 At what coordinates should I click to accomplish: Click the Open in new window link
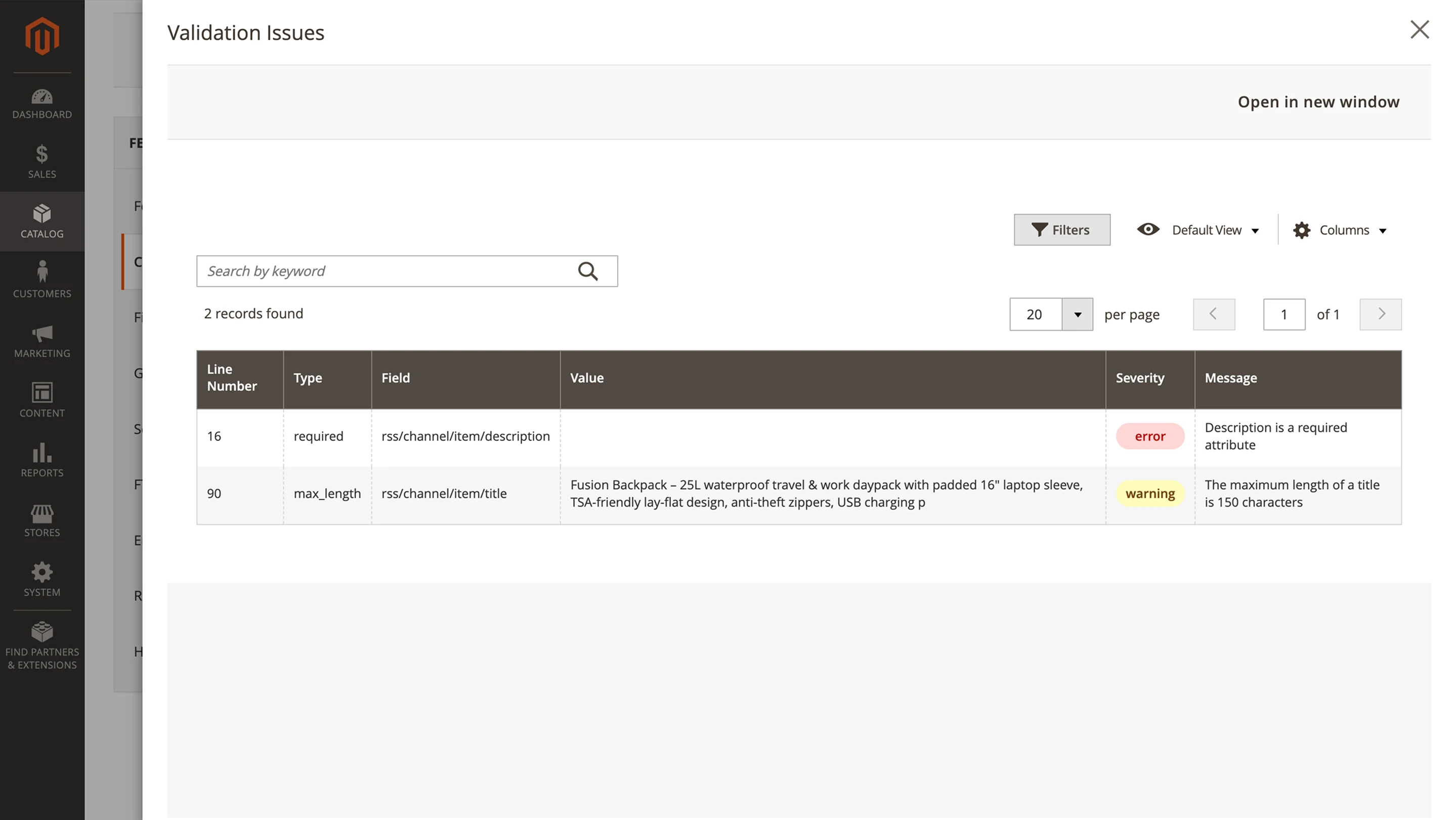point(1318,102)
